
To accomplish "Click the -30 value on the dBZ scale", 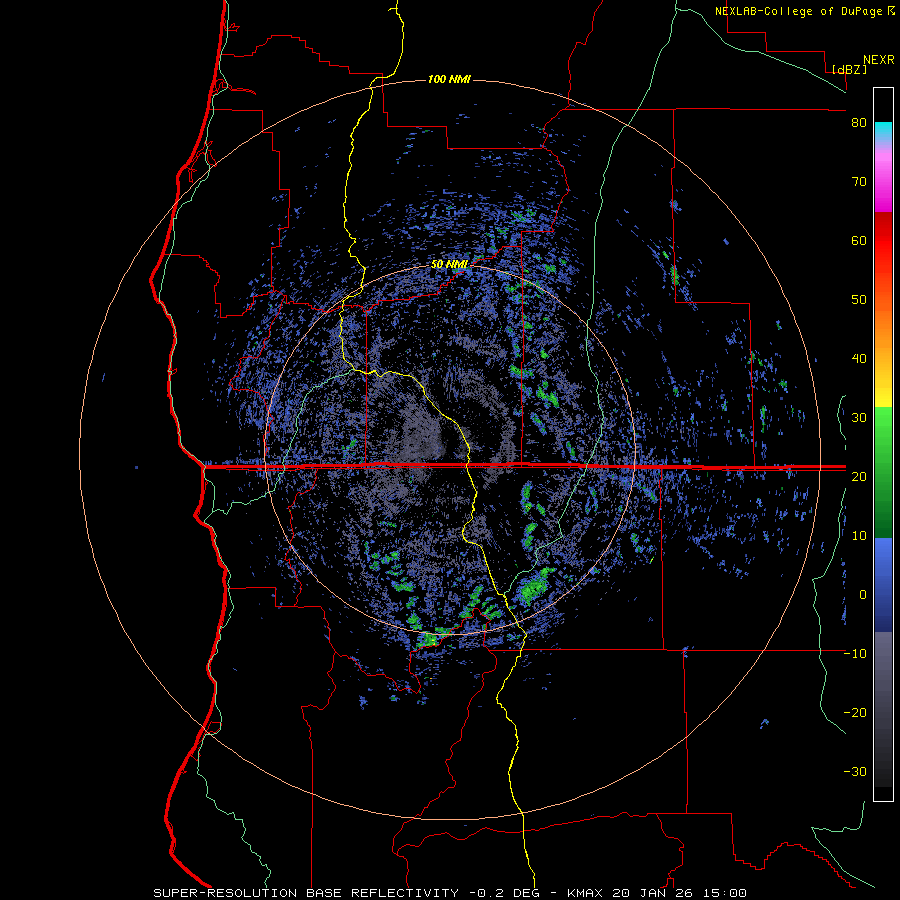I will coord(855,772).
